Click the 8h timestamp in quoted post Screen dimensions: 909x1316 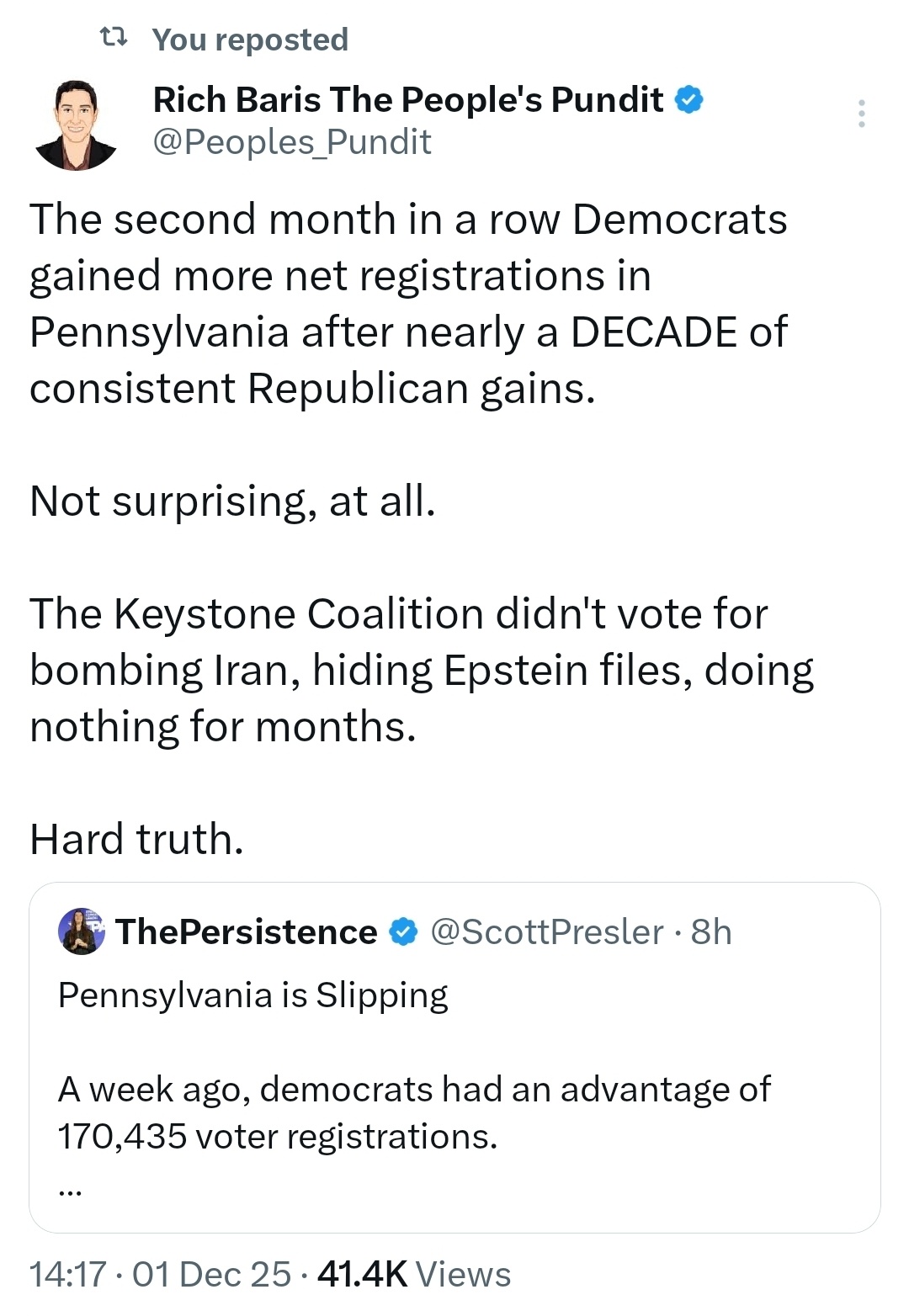711,932
